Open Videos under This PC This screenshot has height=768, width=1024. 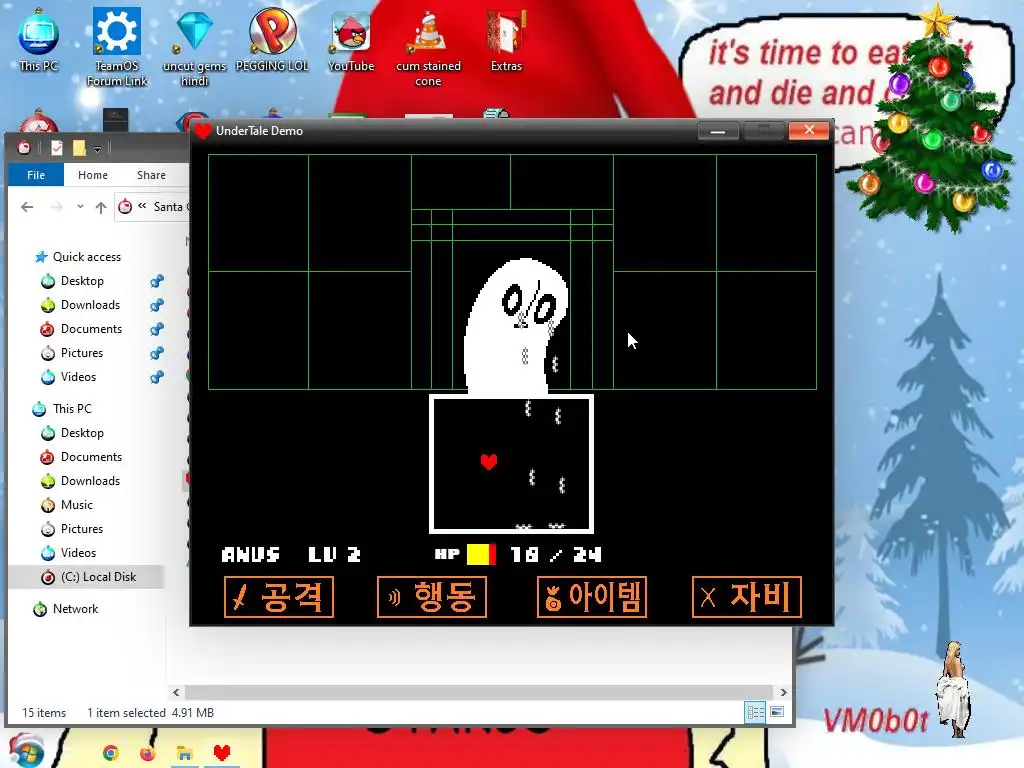pos(78,552)
